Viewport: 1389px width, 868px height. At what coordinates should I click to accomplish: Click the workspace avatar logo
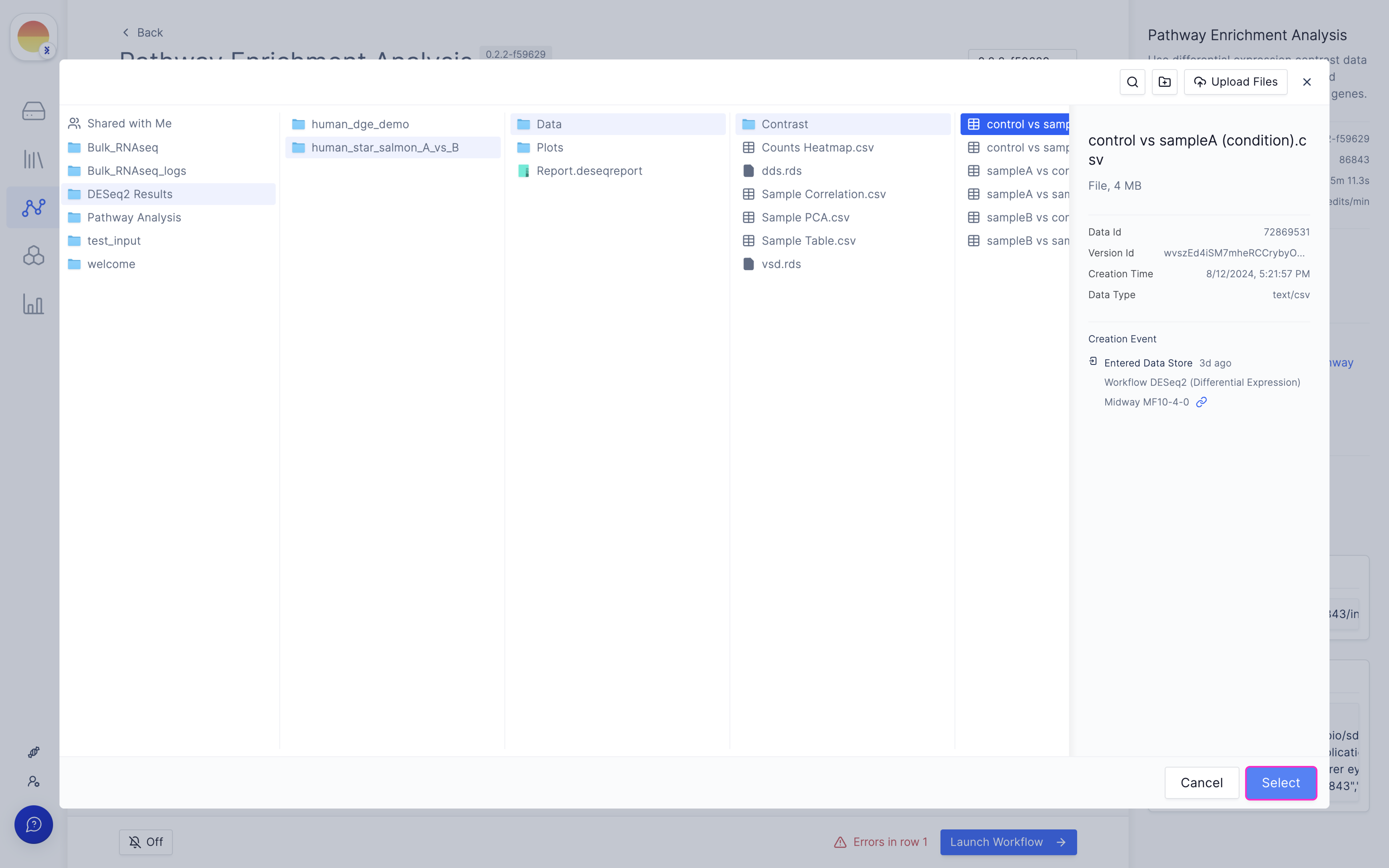tap(33, 37)
